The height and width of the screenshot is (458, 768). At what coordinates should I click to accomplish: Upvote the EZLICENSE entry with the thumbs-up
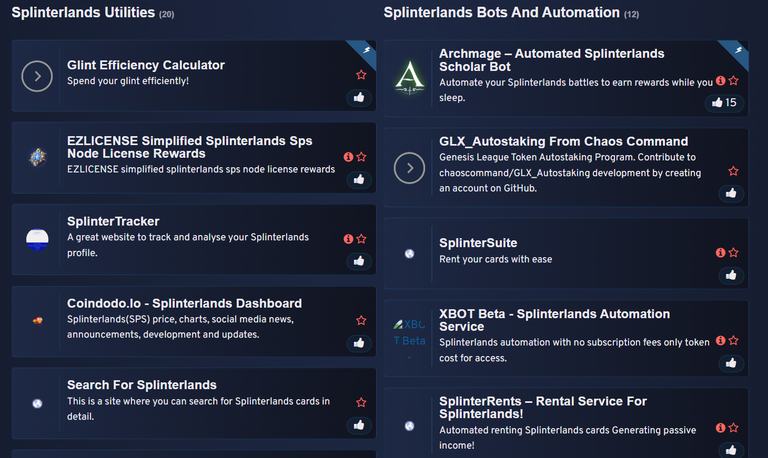click(x=359, y=179)
